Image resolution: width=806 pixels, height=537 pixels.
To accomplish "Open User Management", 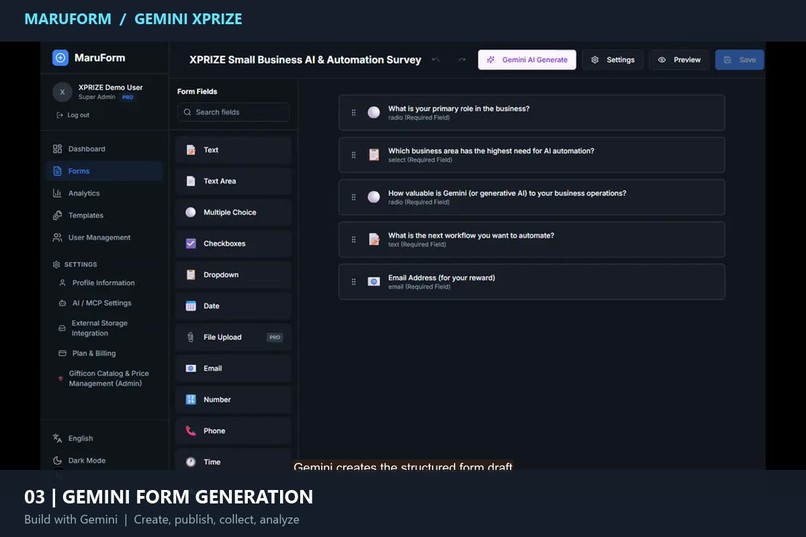I will [105, 237].
